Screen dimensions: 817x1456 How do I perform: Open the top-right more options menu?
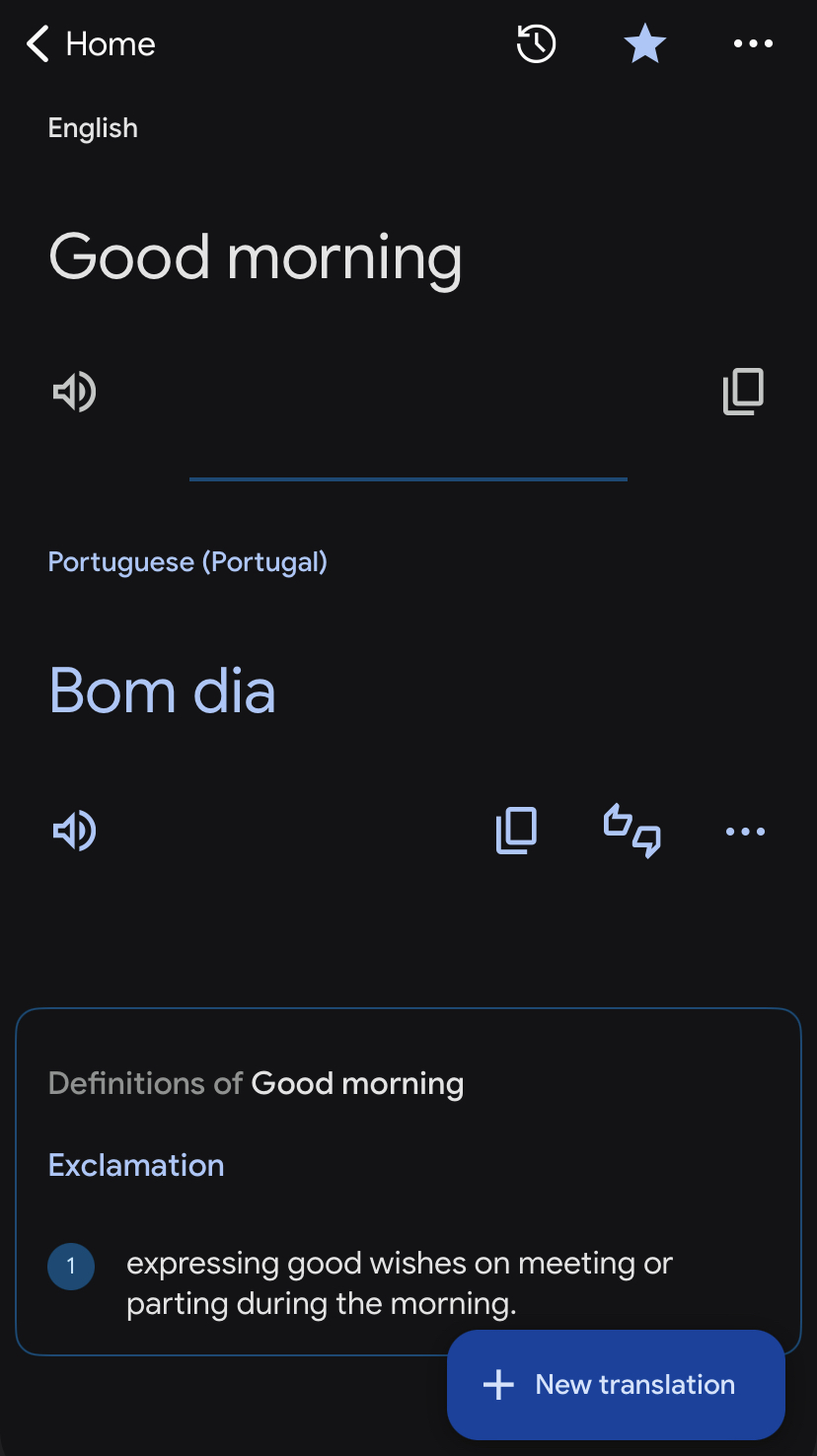pyautogui.click(x=753, y=44)
